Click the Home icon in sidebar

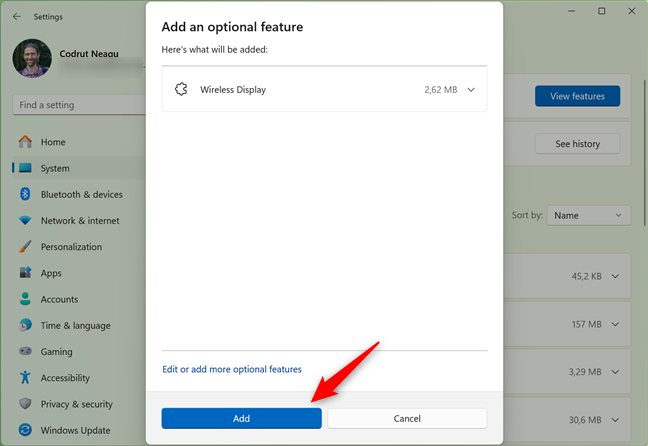coord(25,142)
